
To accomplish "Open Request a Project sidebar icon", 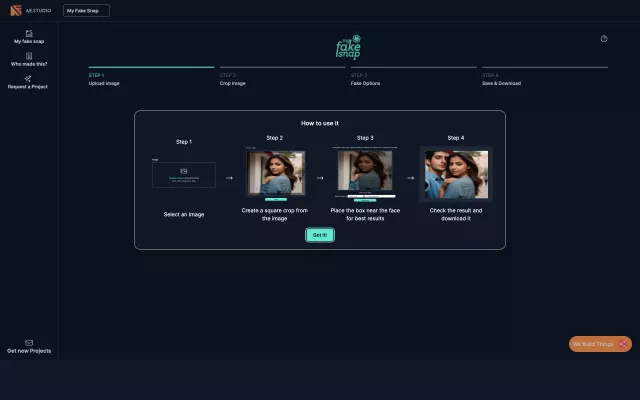I will (x=29, y=78).
